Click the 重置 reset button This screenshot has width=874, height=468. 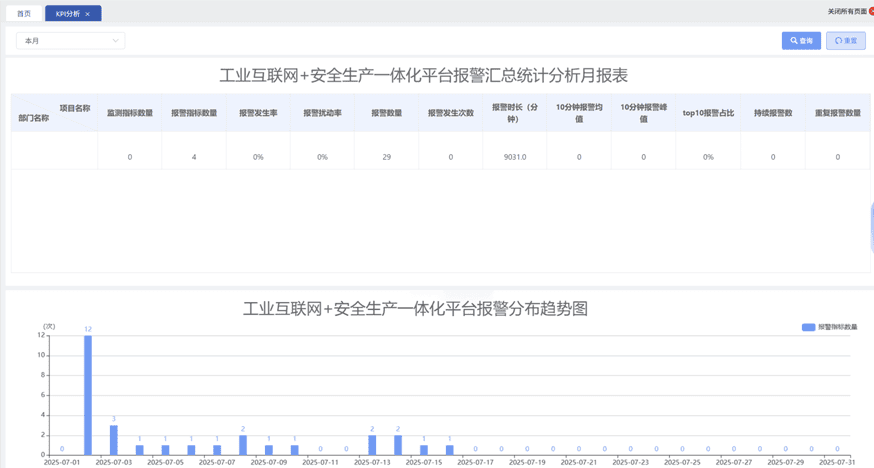846,41
